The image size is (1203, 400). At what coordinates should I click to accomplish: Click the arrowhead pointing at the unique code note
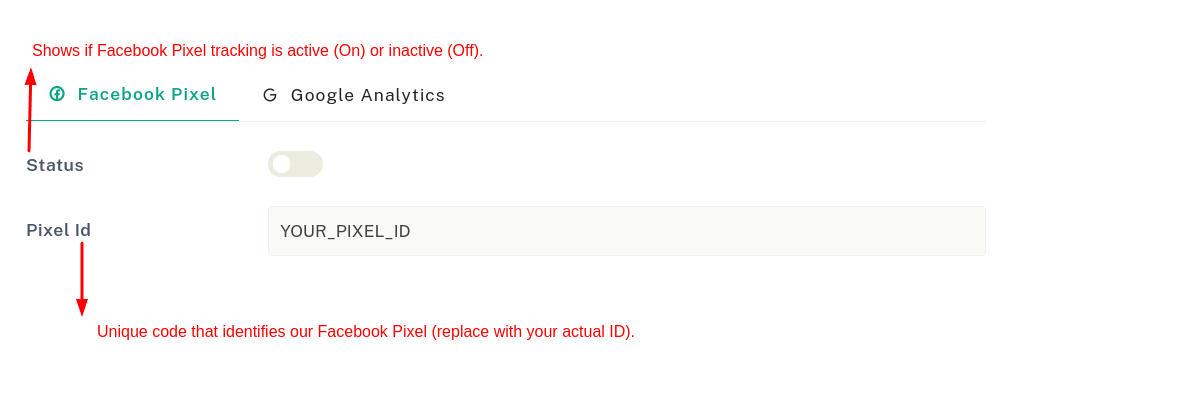click(82, 308)
